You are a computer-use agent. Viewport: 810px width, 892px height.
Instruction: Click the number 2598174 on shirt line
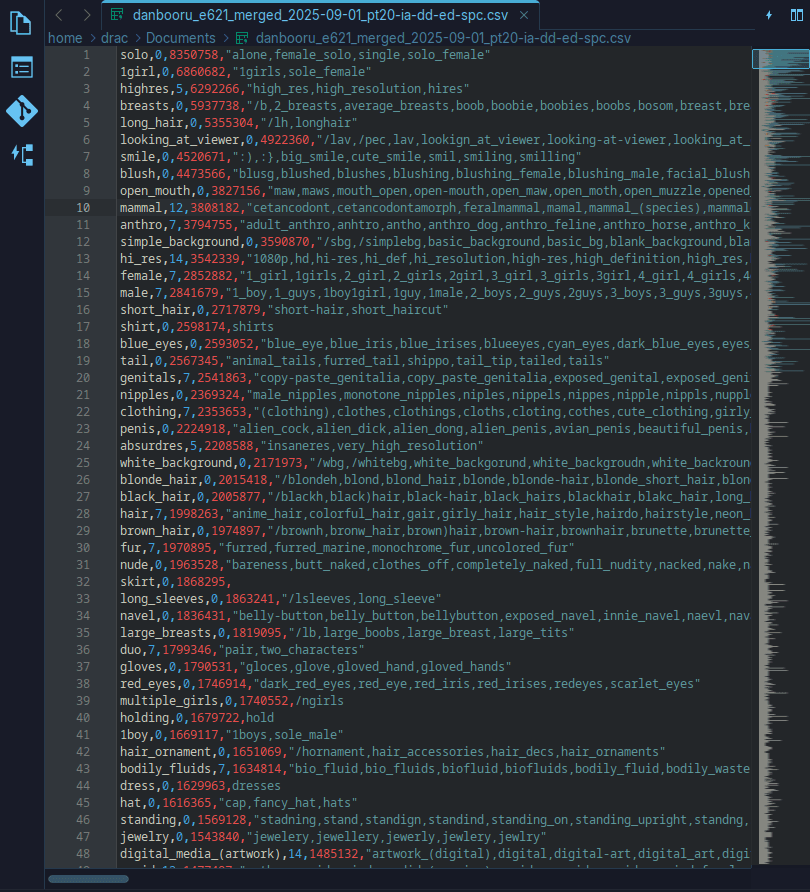[200, 327]
